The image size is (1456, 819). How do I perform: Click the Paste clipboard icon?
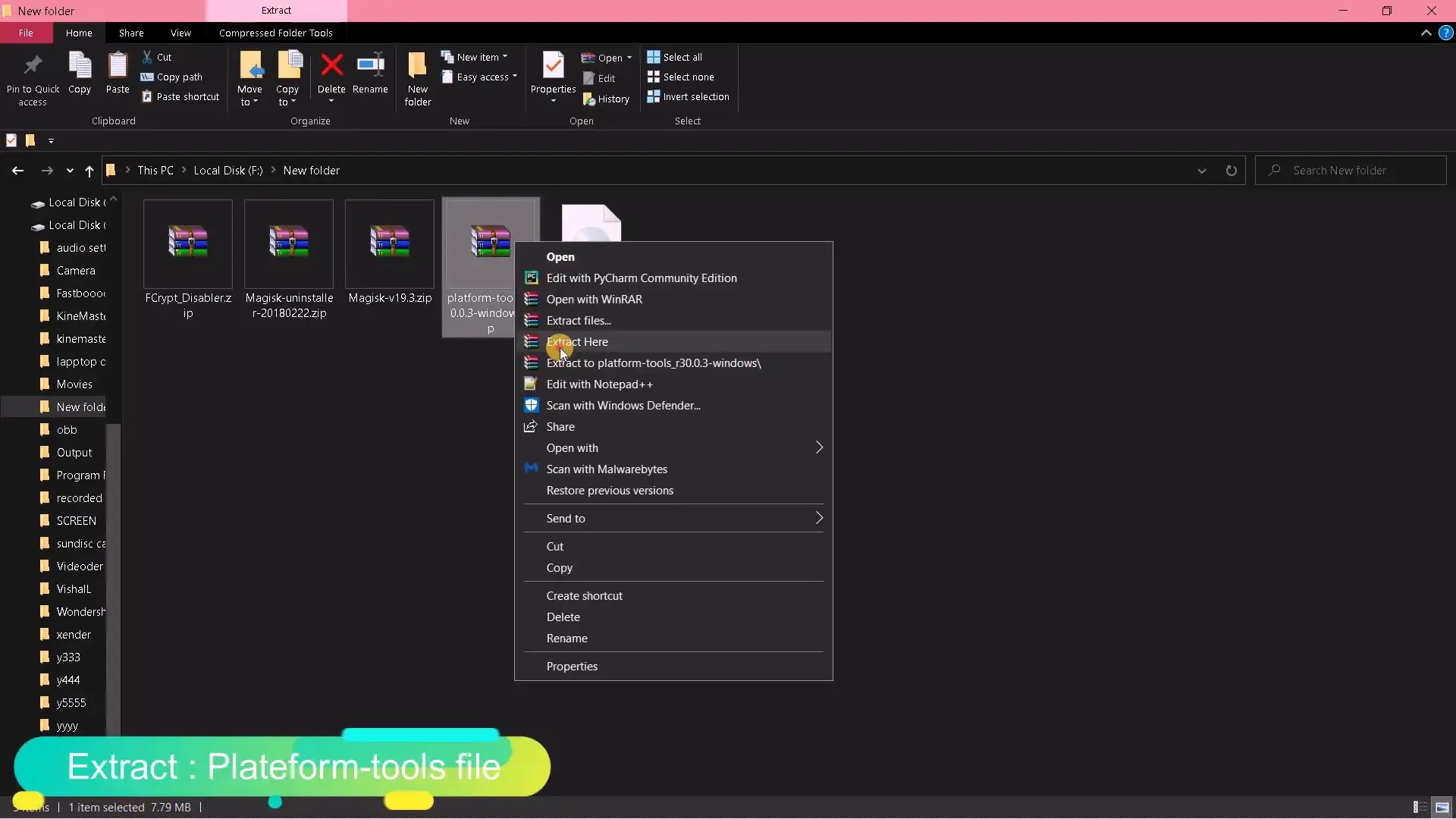coord(118,66)
